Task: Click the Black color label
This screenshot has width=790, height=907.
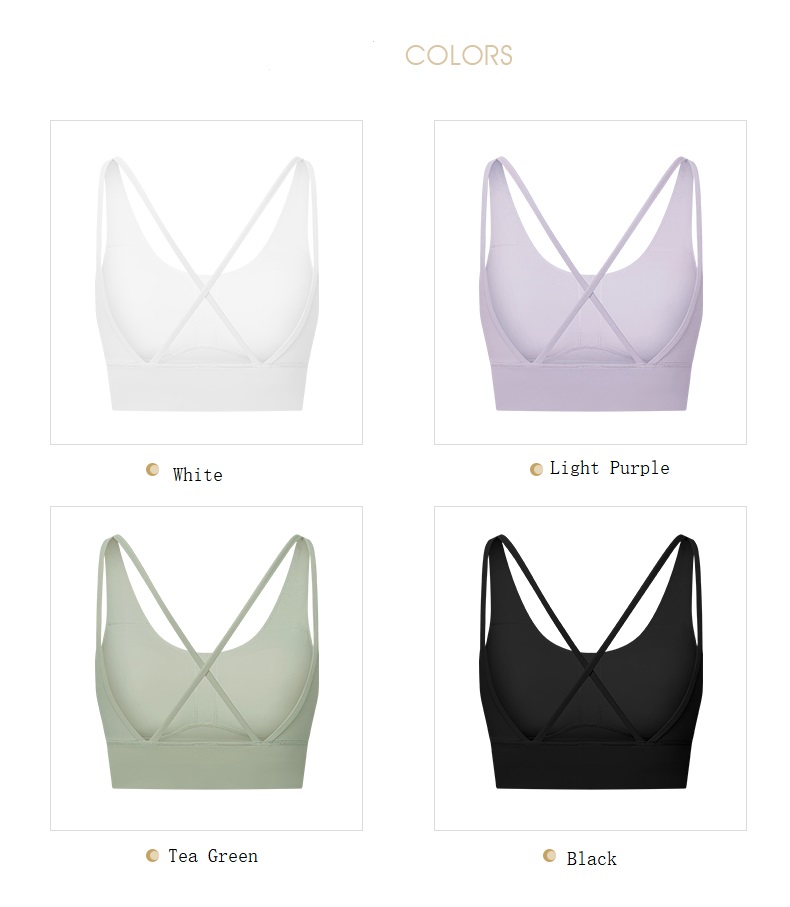Action: (x=592, y=859)
